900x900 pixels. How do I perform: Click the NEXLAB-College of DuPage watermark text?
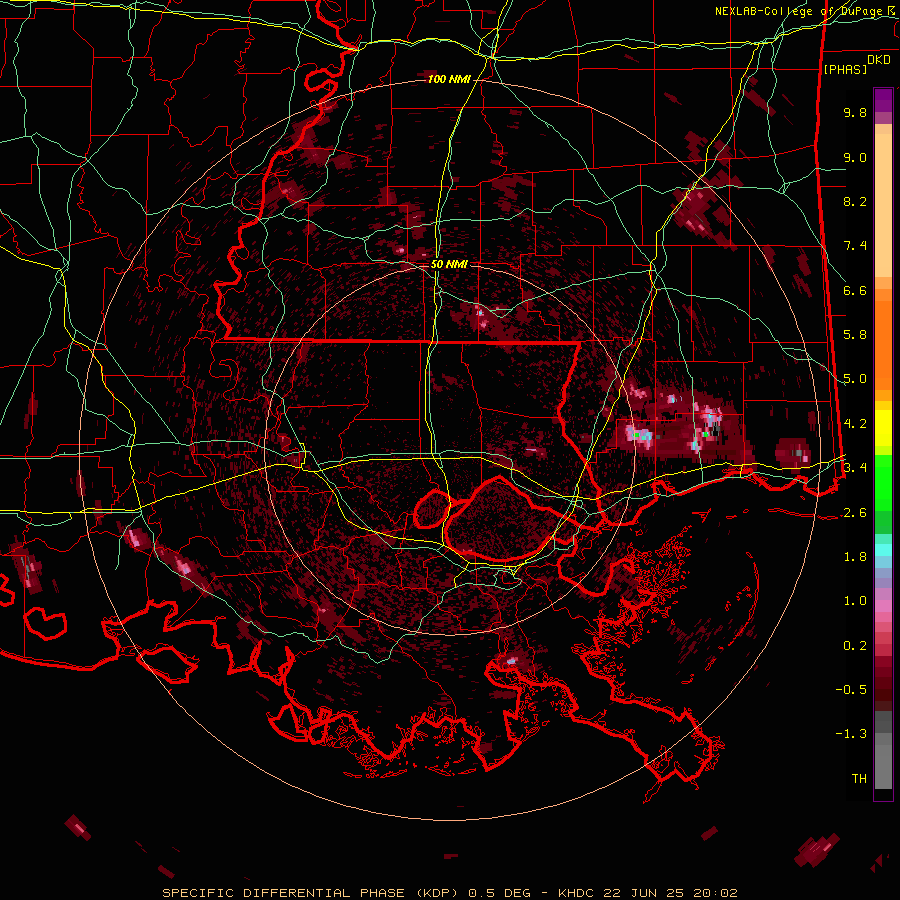(804, 11)
